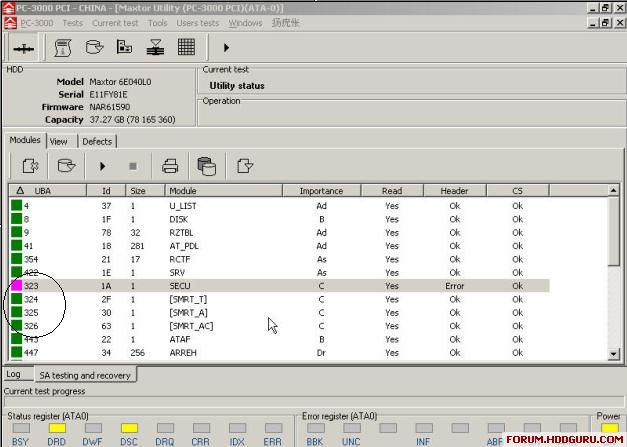Screen dimensions: 627x447
Task: Select the ARREH module row
Action: coord(279,353)
